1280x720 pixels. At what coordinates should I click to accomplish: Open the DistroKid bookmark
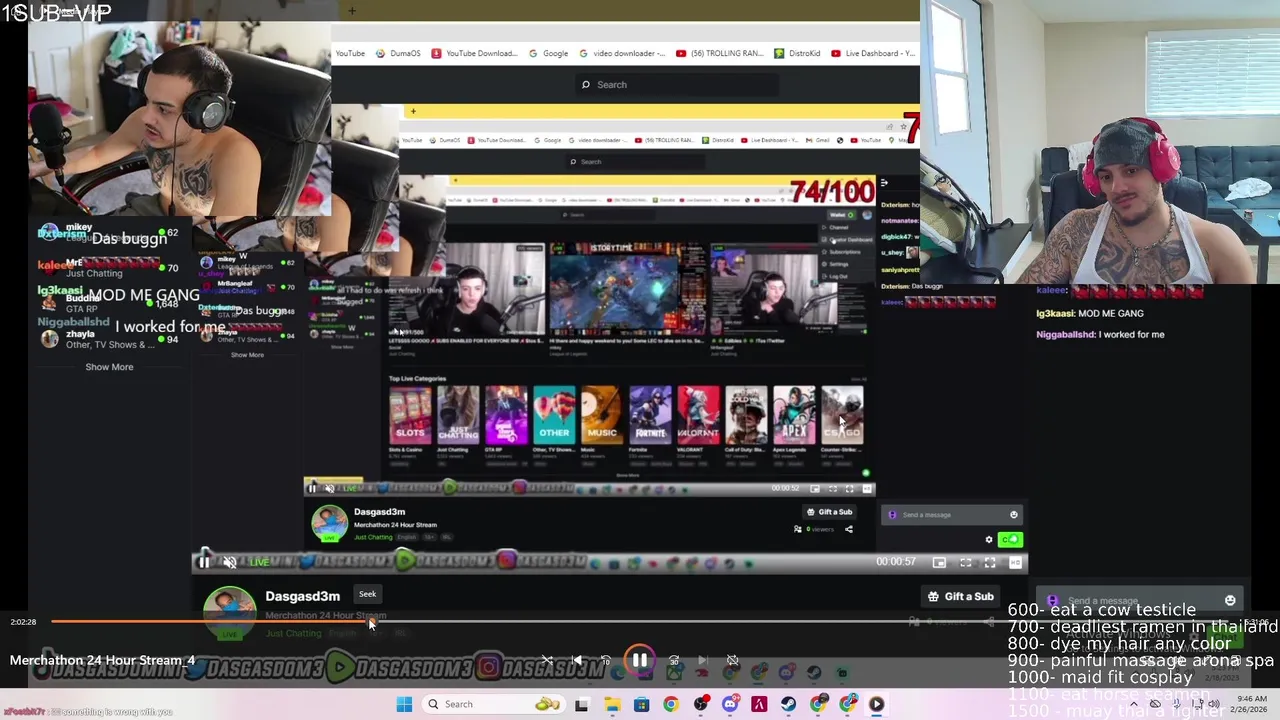(x=797, y=53)
